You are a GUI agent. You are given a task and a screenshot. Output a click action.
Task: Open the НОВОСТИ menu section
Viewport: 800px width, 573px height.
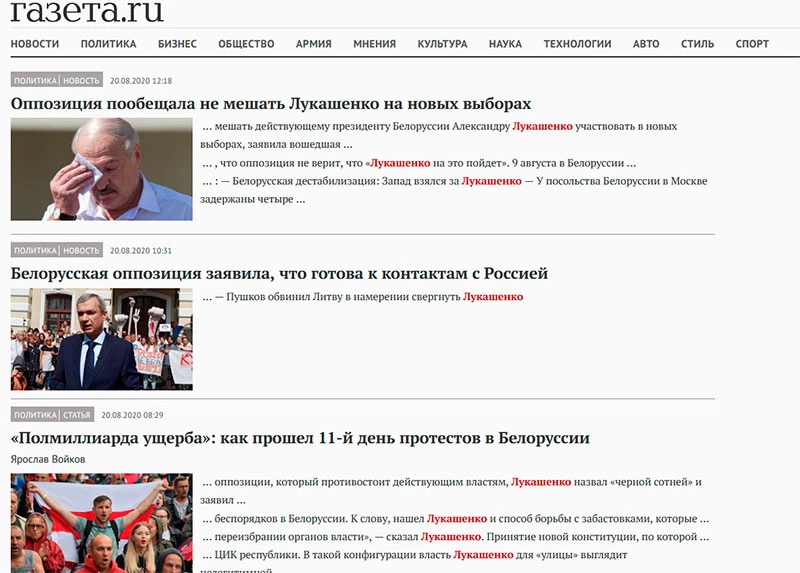pyautogui.click(x=35, y=44)
